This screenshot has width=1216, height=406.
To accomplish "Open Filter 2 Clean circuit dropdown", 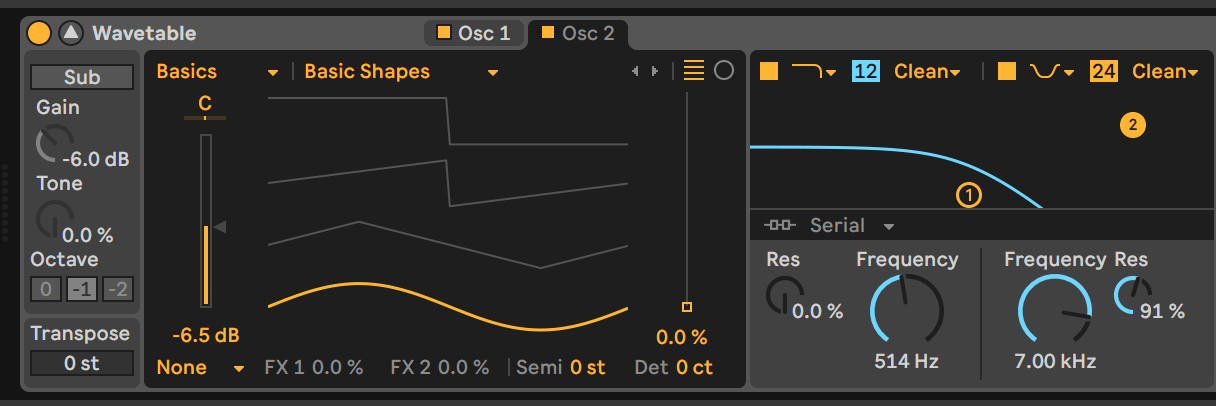I will [1165, 72].
